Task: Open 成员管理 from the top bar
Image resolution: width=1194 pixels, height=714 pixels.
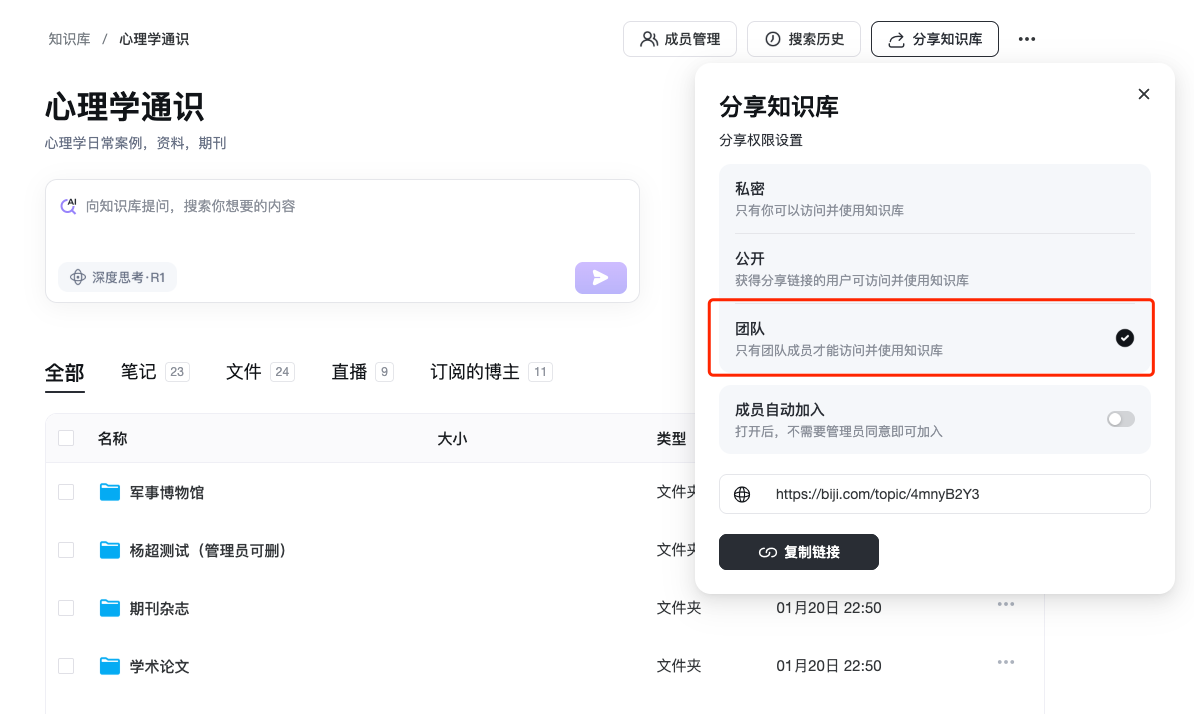Action: (680, 39)
